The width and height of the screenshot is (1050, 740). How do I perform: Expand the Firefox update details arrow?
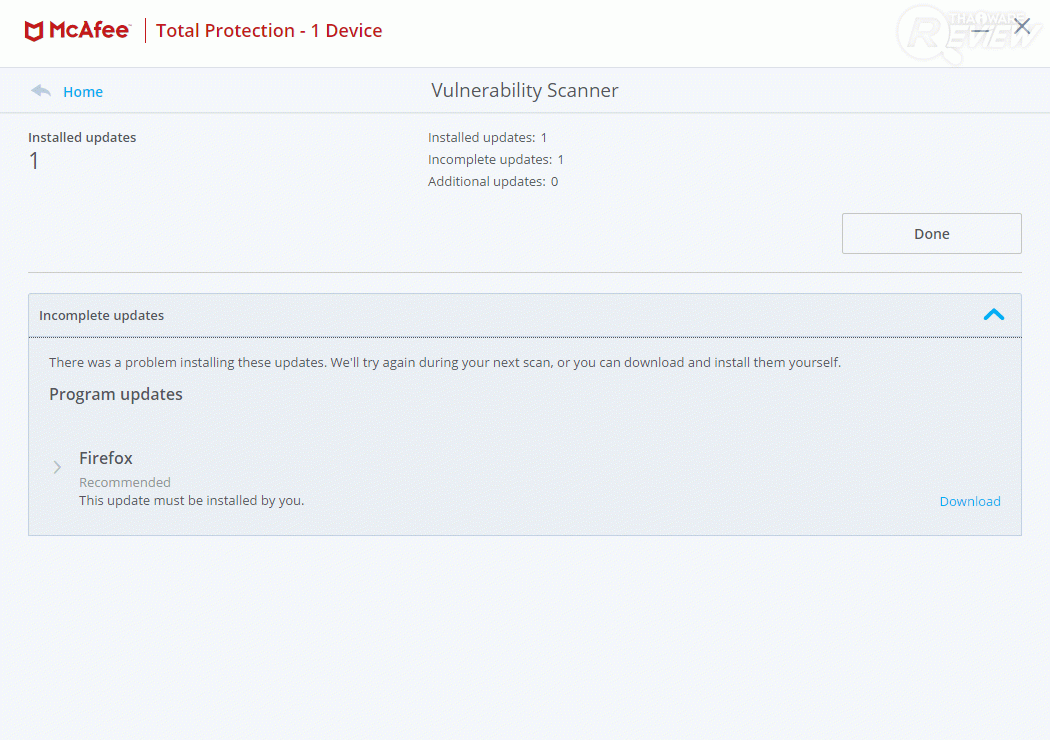pyautogui.click(x=58, y=467)
